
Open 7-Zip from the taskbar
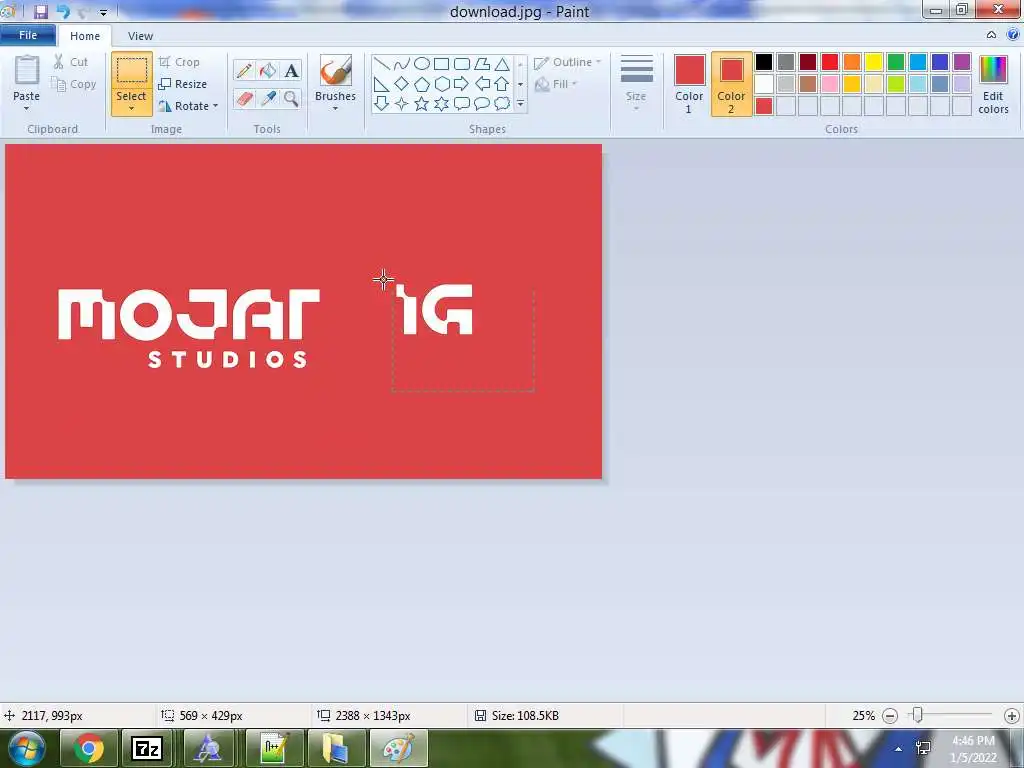pos(147,748)
